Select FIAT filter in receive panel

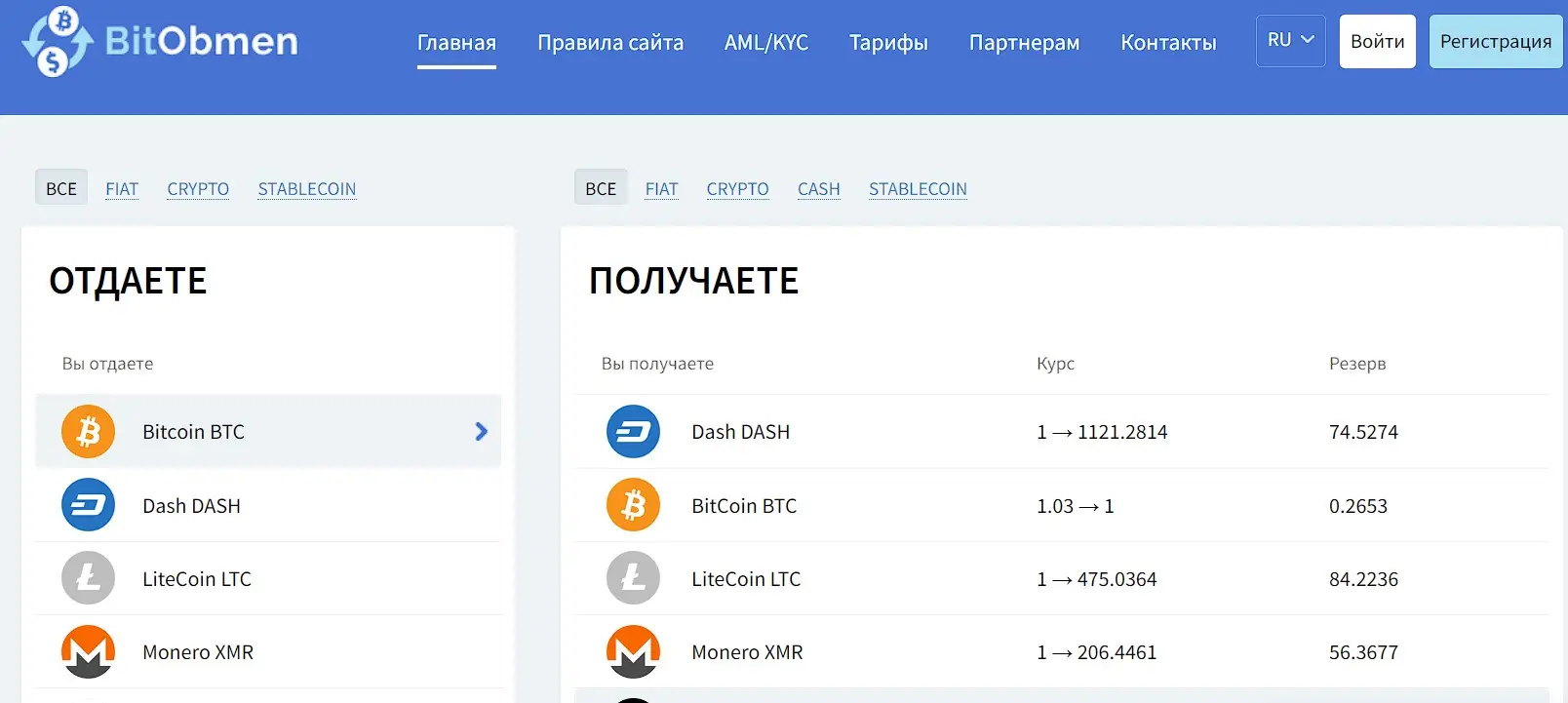point(661,189)
